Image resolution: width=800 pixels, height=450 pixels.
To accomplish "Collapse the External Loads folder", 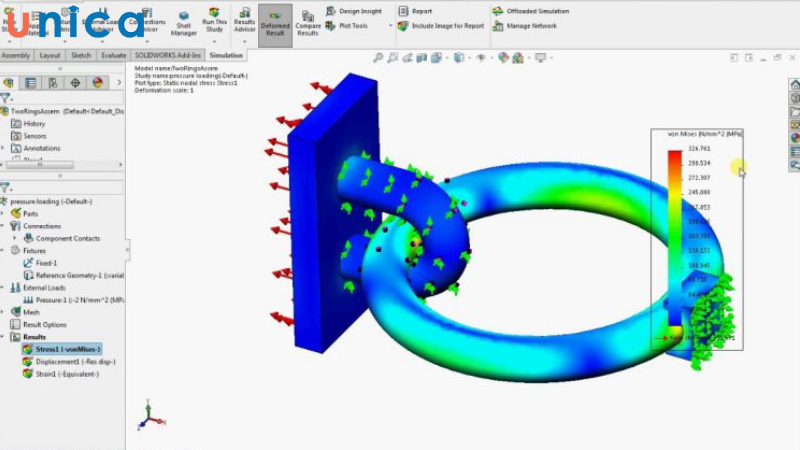I will point(3,288).
